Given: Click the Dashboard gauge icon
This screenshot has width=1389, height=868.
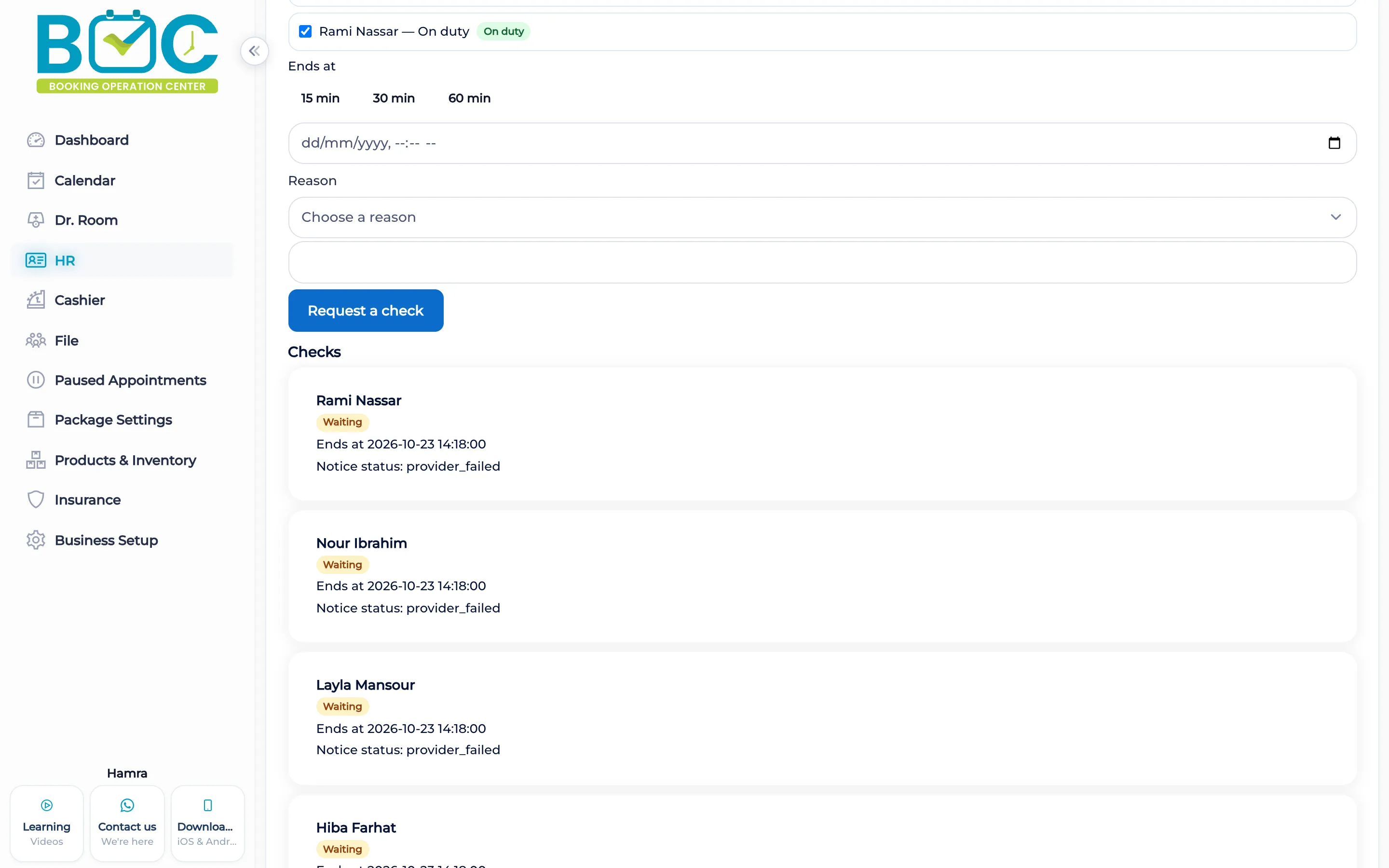Looking at the screenshot, I should pos(36,140).
